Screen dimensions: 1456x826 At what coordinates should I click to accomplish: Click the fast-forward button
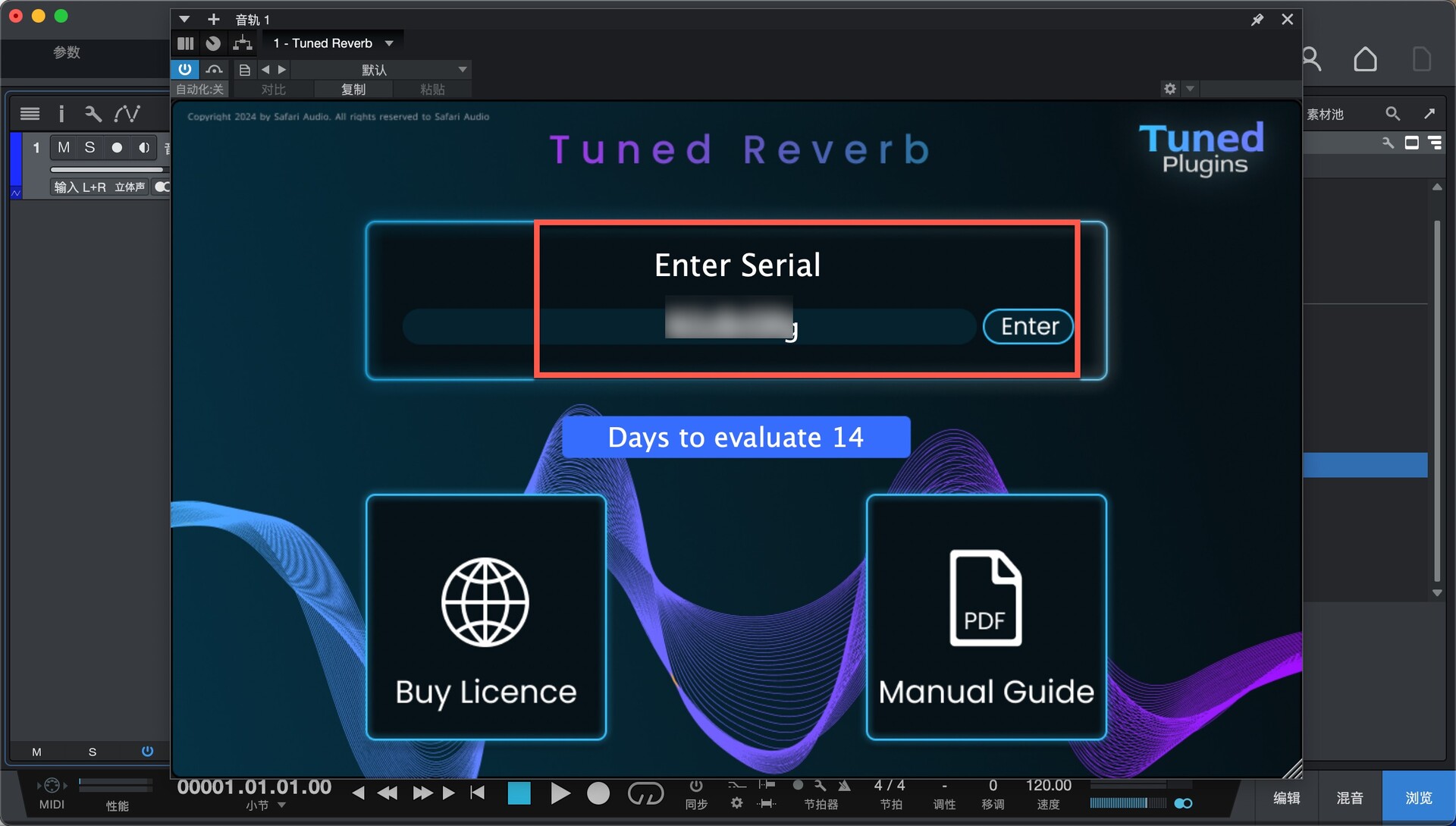(422, 793)
